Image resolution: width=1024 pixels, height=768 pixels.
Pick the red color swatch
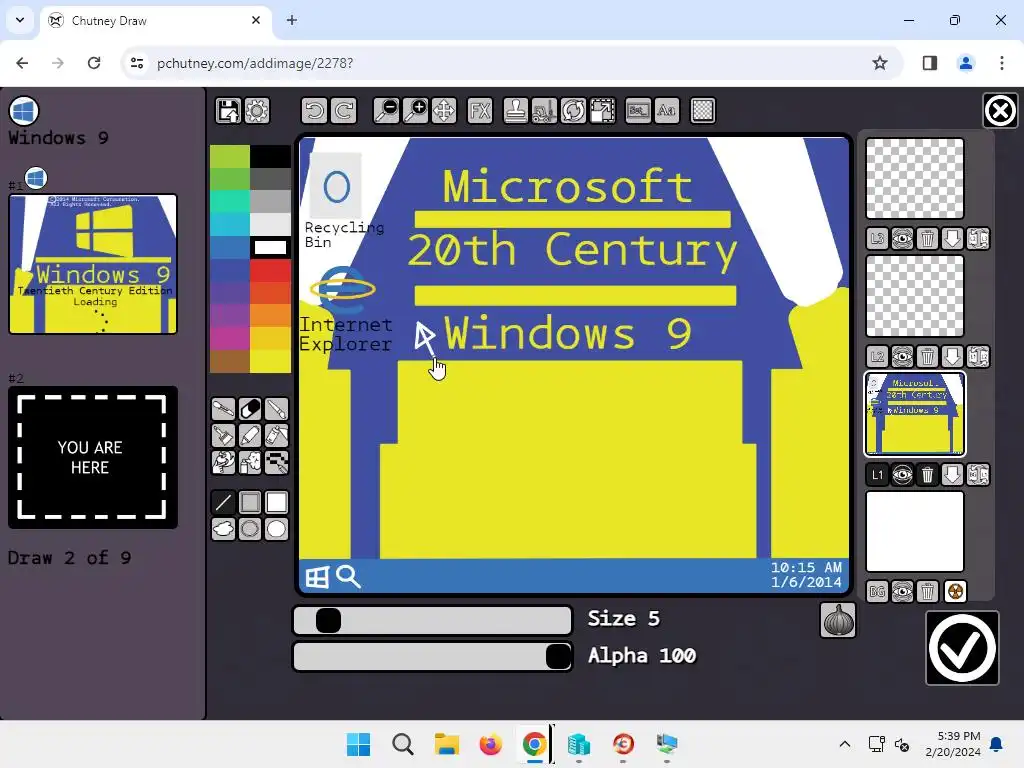(270, 270)
